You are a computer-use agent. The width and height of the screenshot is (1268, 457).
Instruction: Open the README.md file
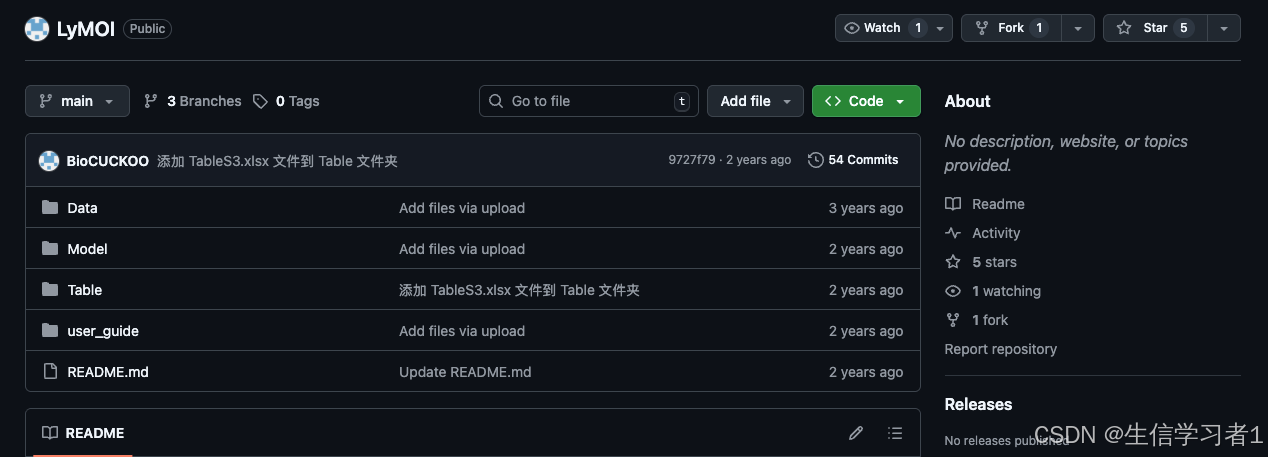tap(107, 372)
